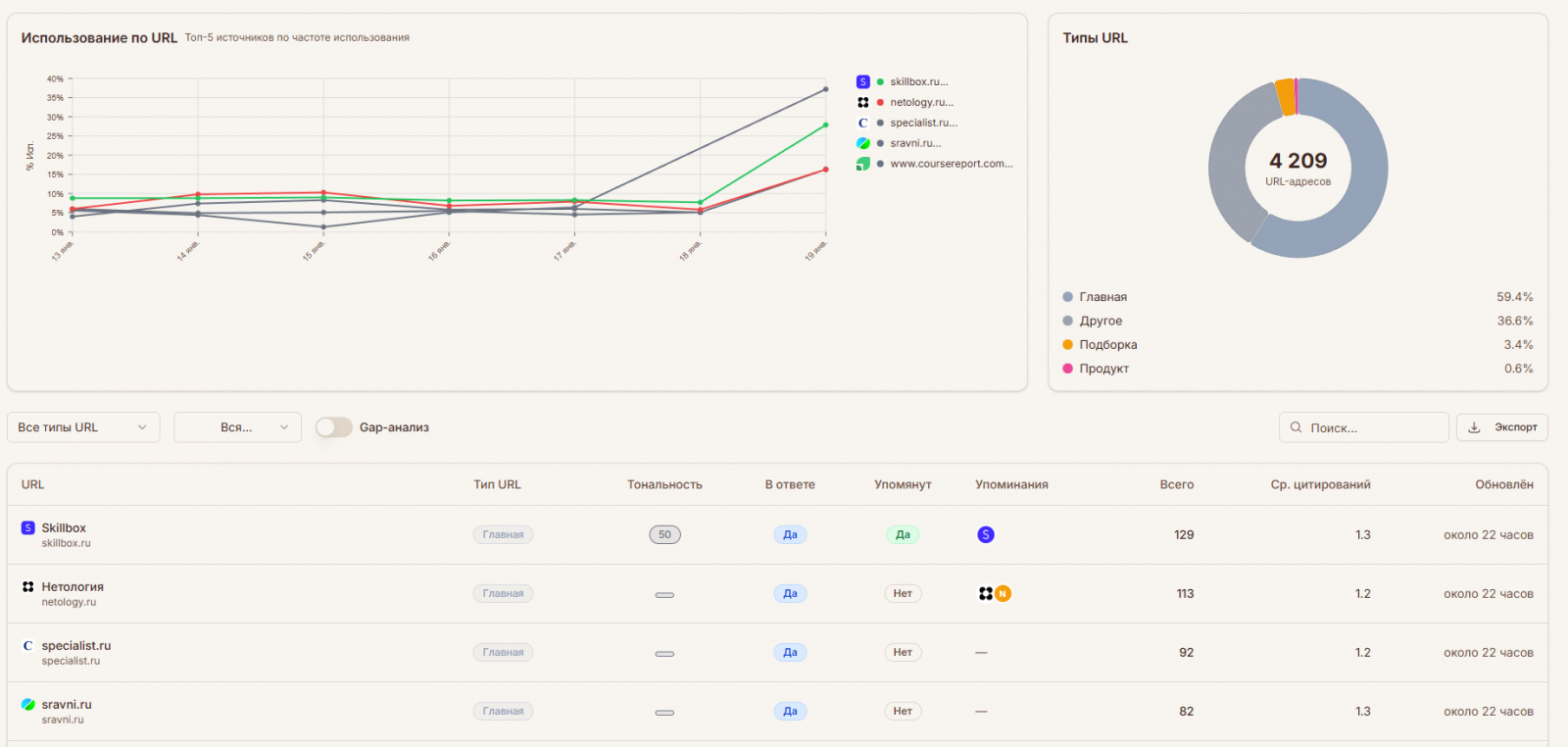Click the Главная legend color dot
The width and height of the screenshot is (1568, 747).
(x=1067, y=297)
